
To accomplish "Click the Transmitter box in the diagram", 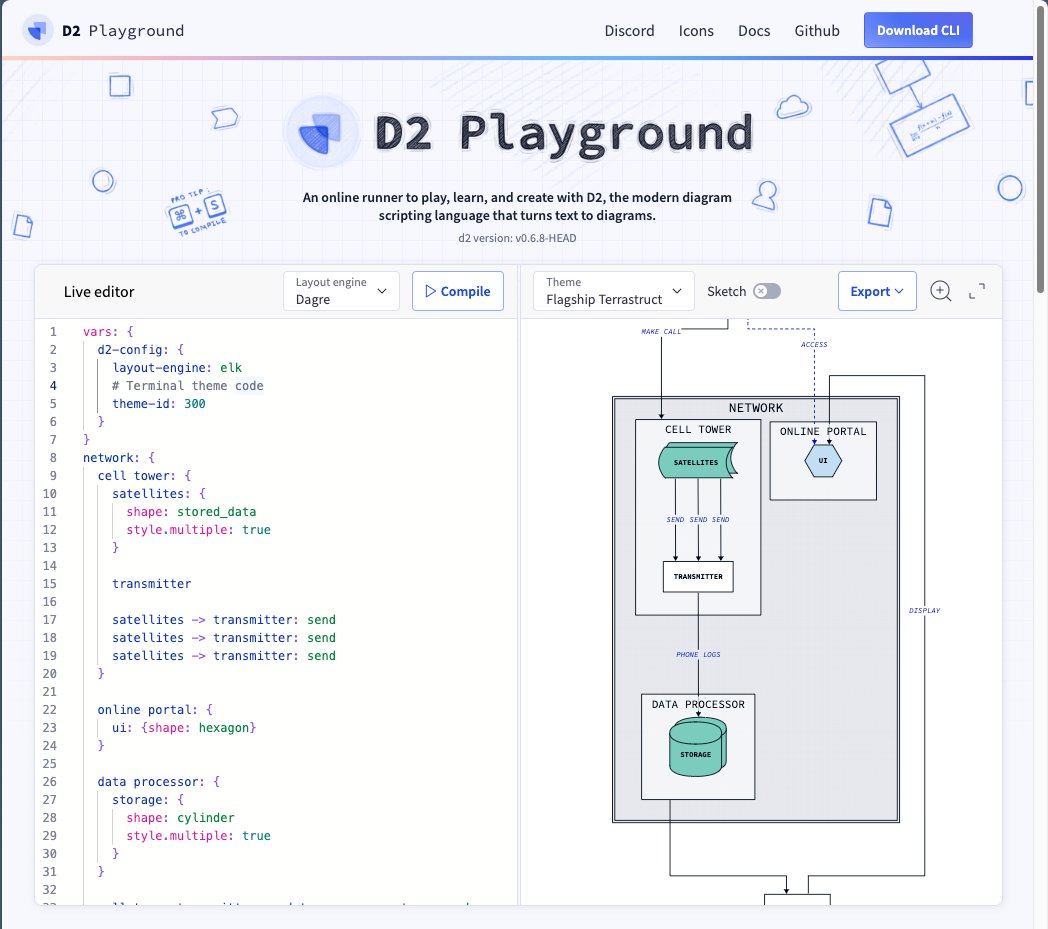I will (x=698, y=577).
